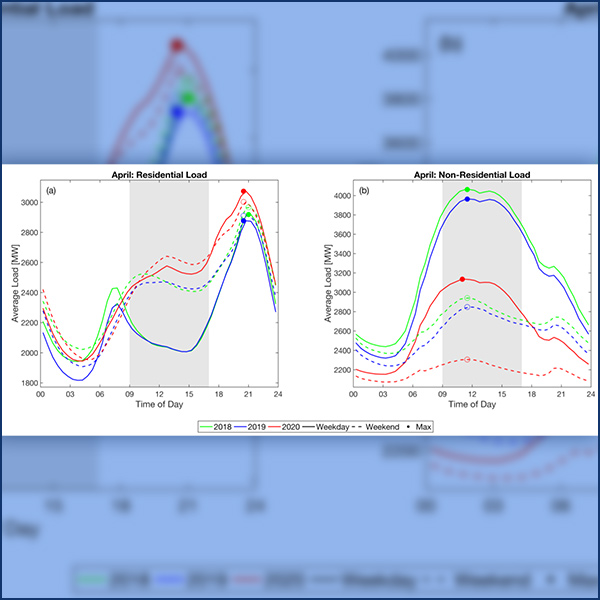The height and width of the screenshot is (600, 600).
Task: Click the green filled max marker on Non-Residential chart
Action: point(467,190)
